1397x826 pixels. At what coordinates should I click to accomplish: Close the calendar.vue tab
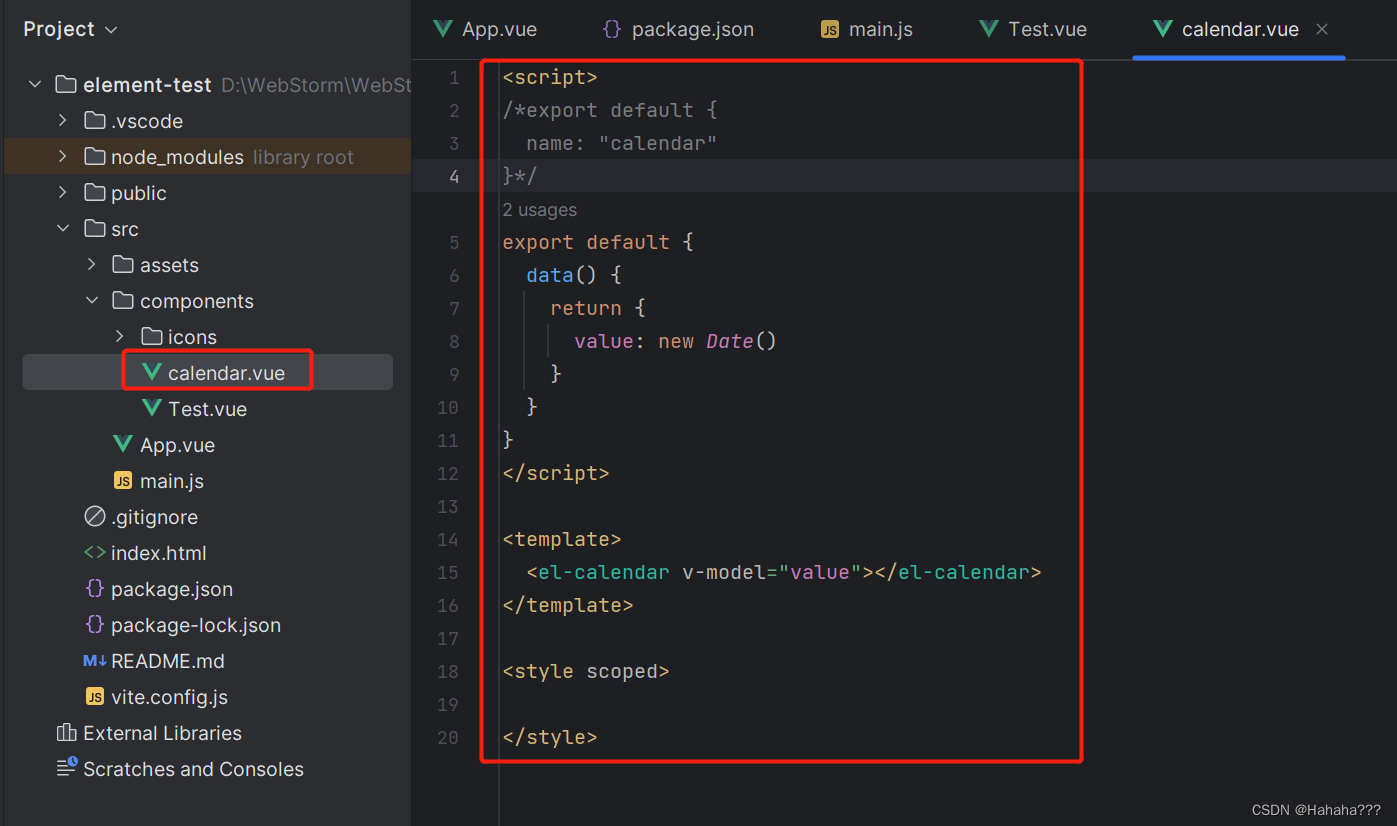pos(1322,29)
